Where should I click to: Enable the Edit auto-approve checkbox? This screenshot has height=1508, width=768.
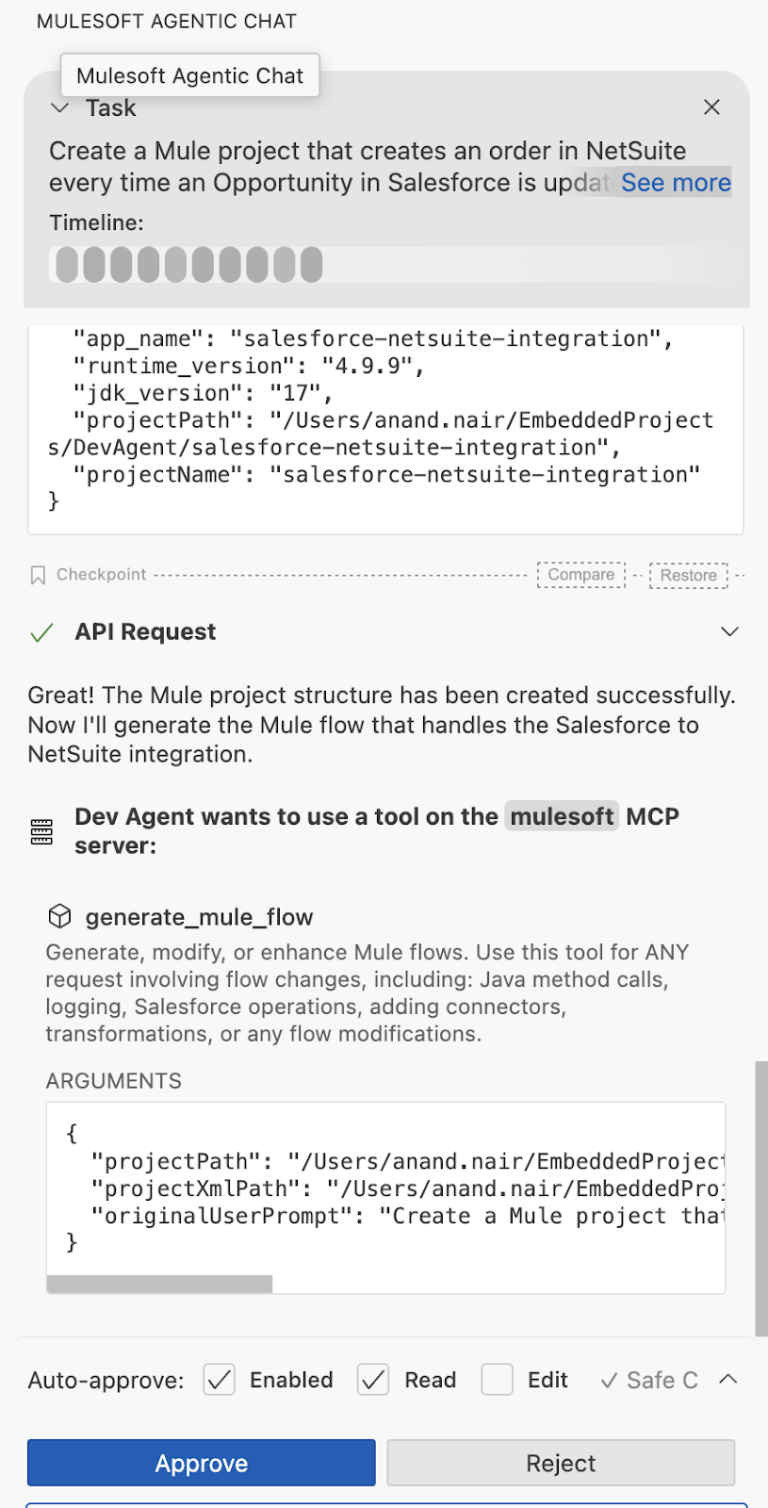click(x=497, y=1379)
